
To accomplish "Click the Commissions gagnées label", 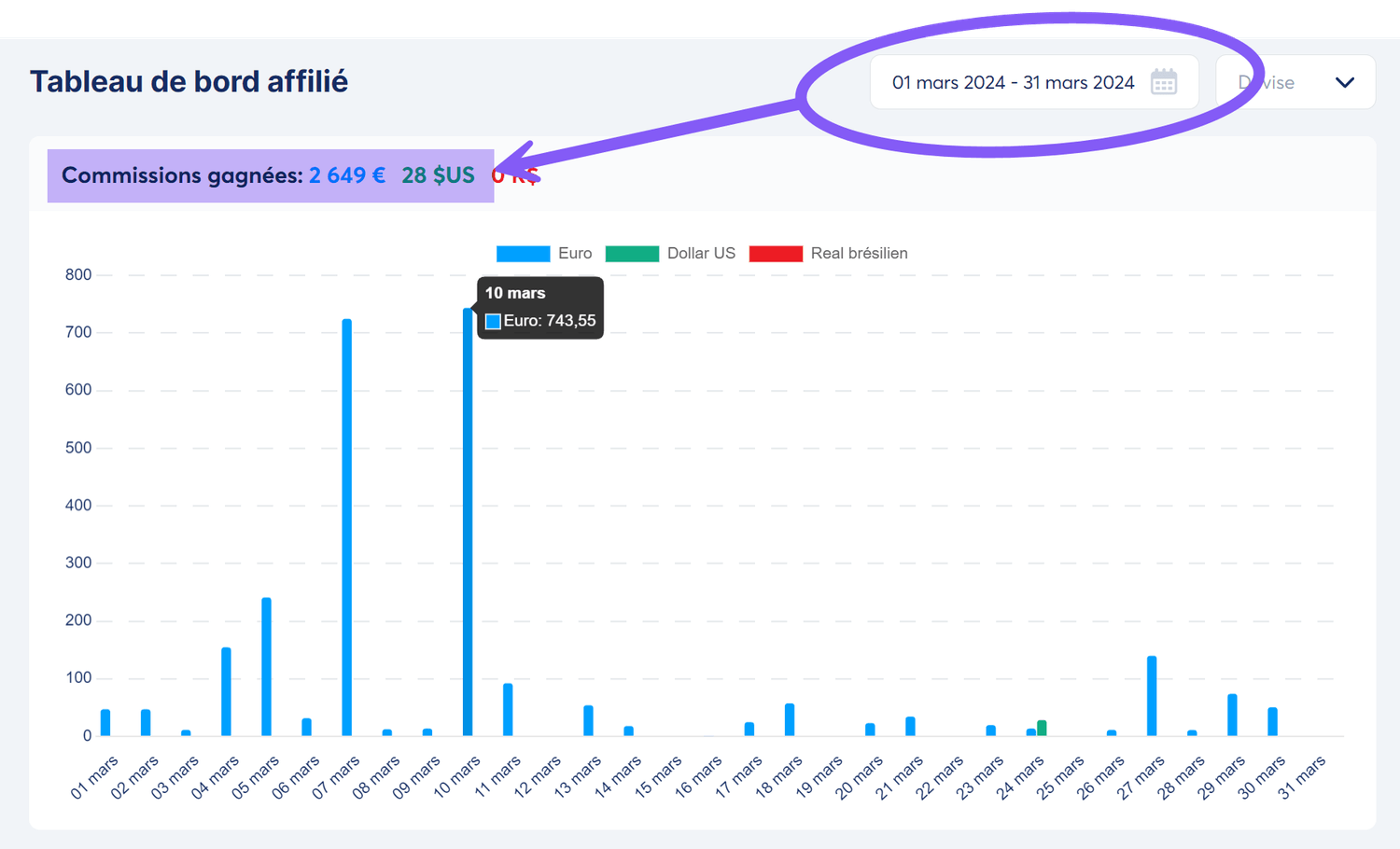I will [x=182, y=175].
